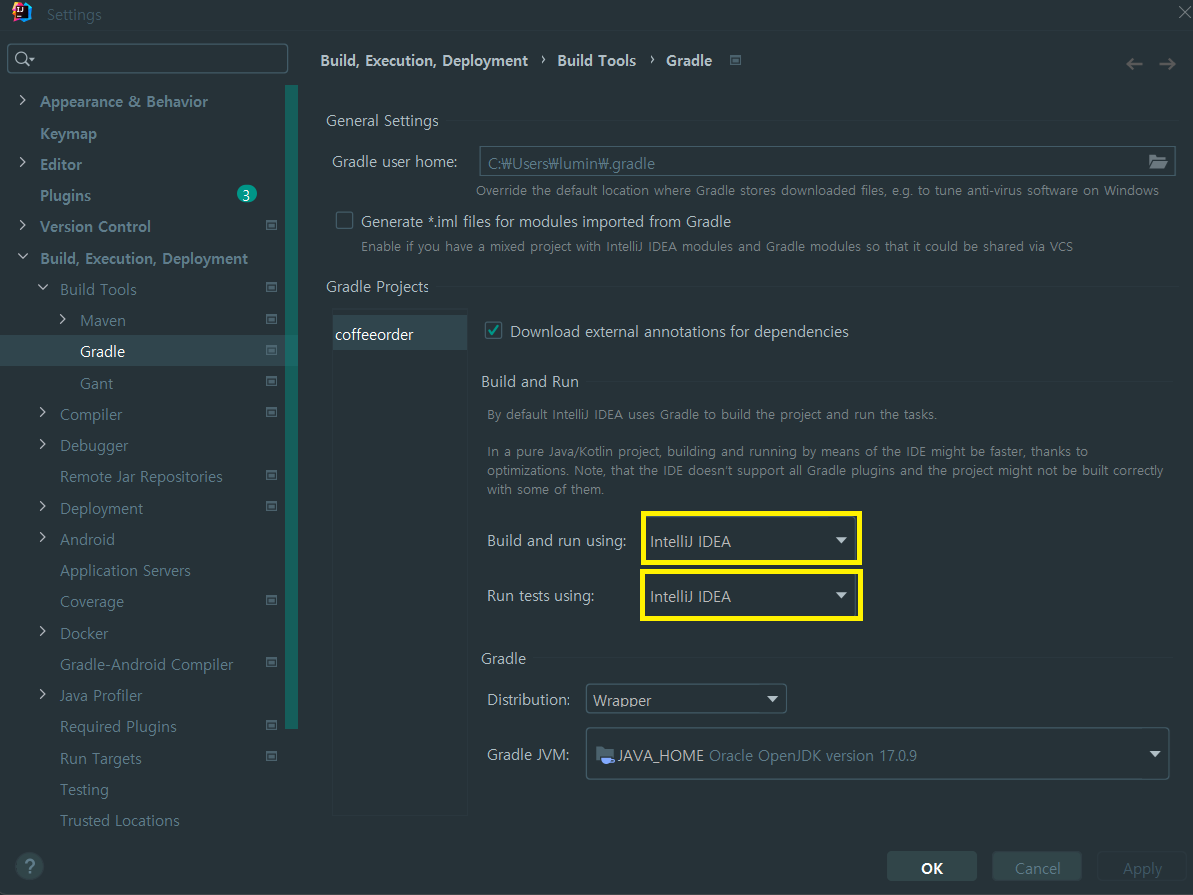Click project-settings icon next to Build Tools

point(271,288)
